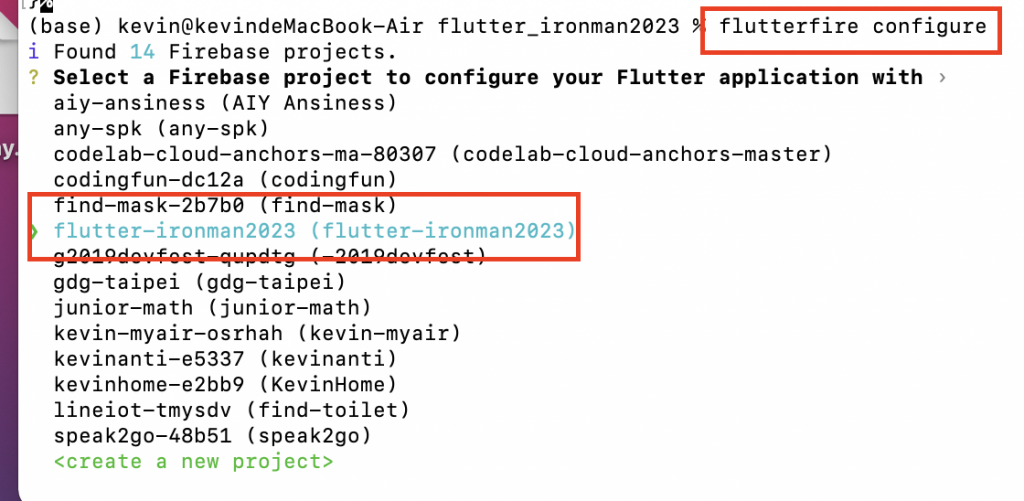The width and height of the screenshot is (1024, 501).
Task: Choose junior-math project entry
Action: [x=212, y=308]
